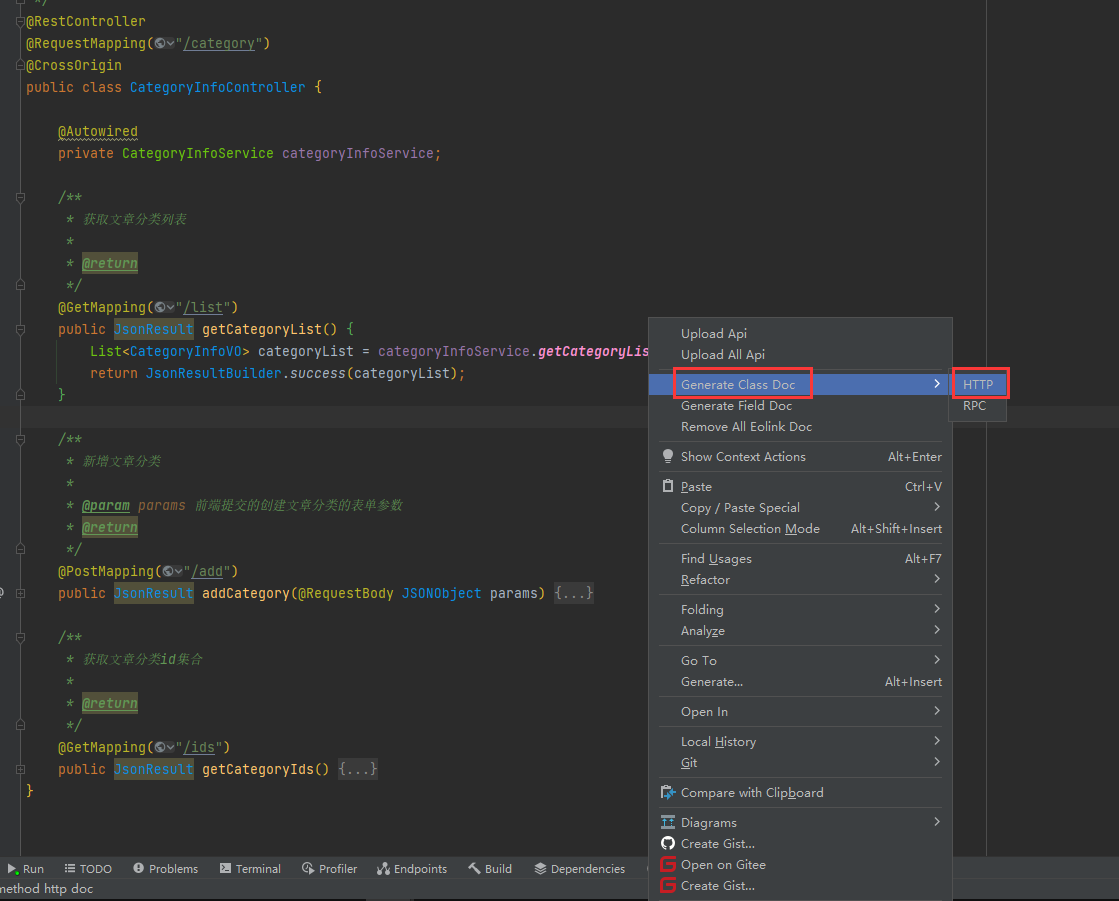Click the globe icon before "/list" mapping
Viewport: 1119px width, 901px height.
pyautogui.click(x=160, y=308)
